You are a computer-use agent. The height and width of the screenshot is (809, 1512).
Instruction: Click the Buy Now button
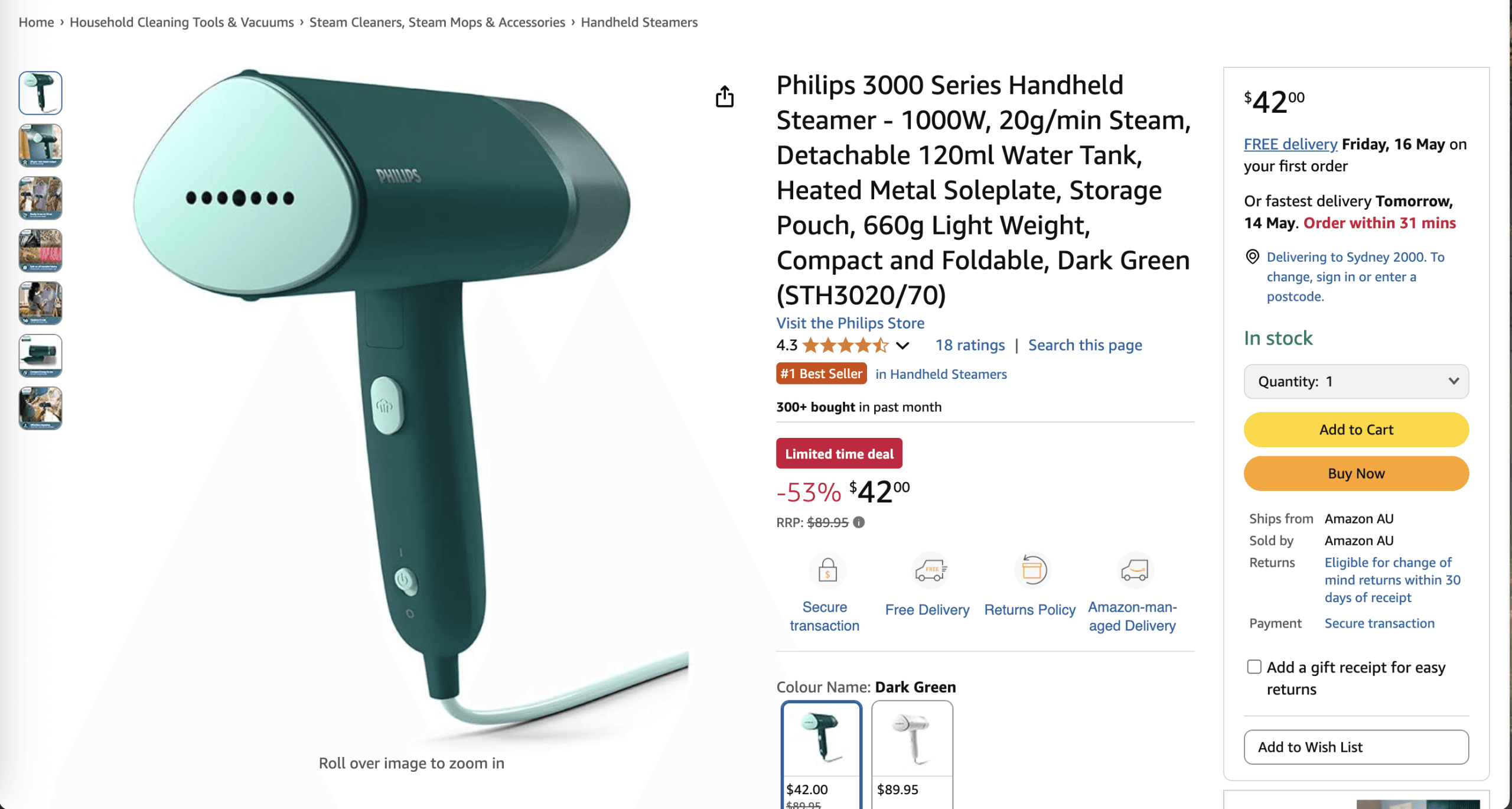tap(1356, 473)
